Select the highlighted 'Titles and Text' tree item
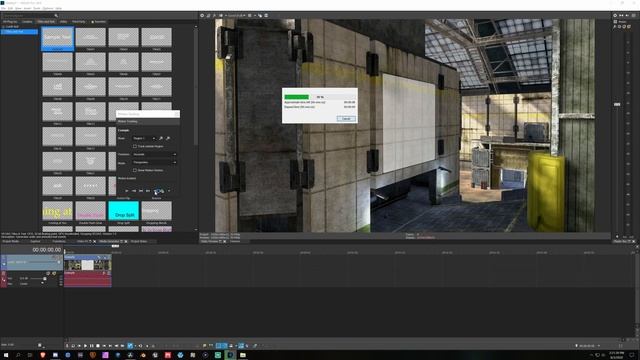Image resolution: width=640 pixels, height=360 pixels. tap(19, 31)
